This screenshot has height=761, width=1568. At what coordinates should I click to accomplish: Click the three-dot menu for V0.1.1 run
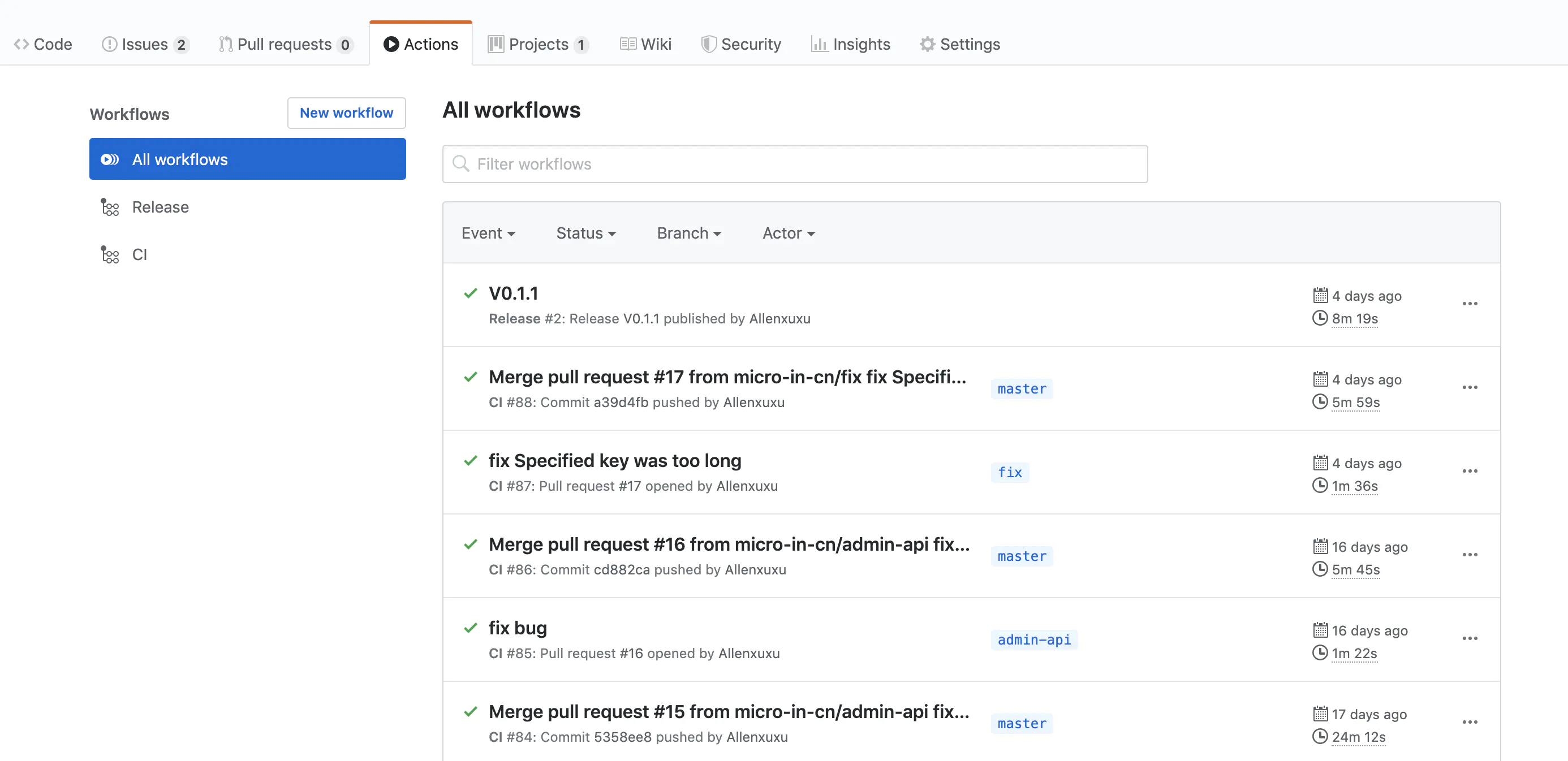pyautogui.click(x=1470, y=304)
